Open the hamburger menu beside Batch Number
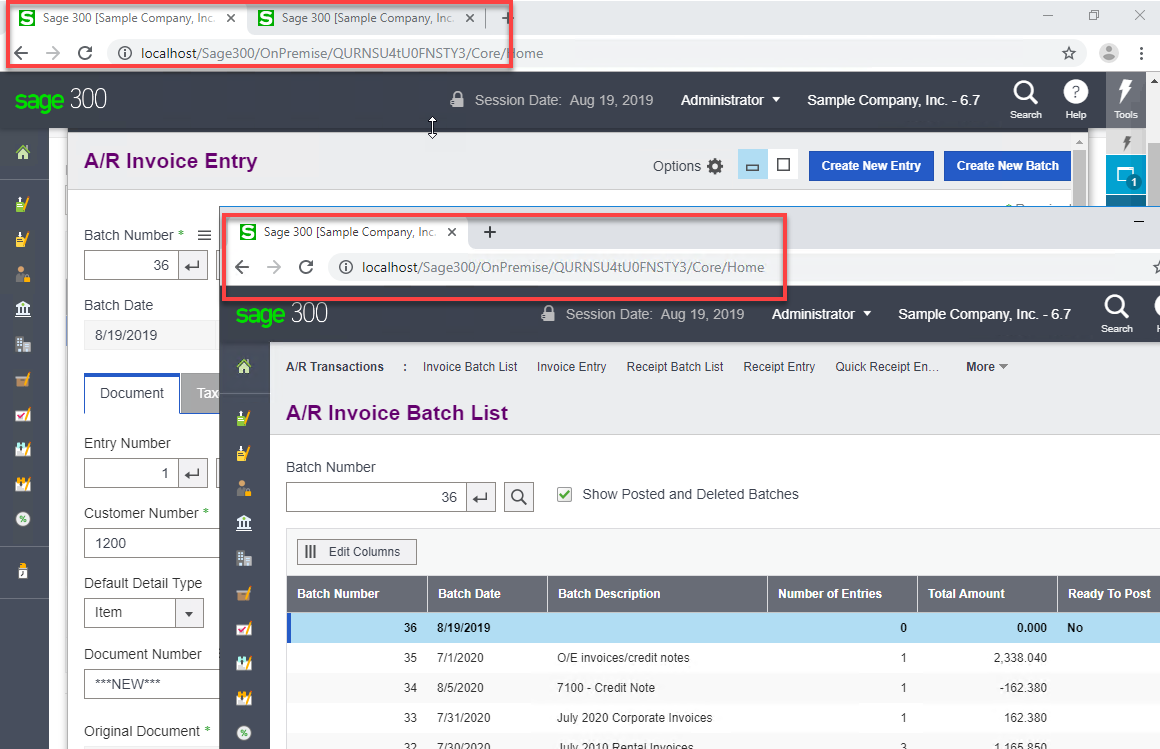This screenshot has width=1160, height=749. [205, 235]
